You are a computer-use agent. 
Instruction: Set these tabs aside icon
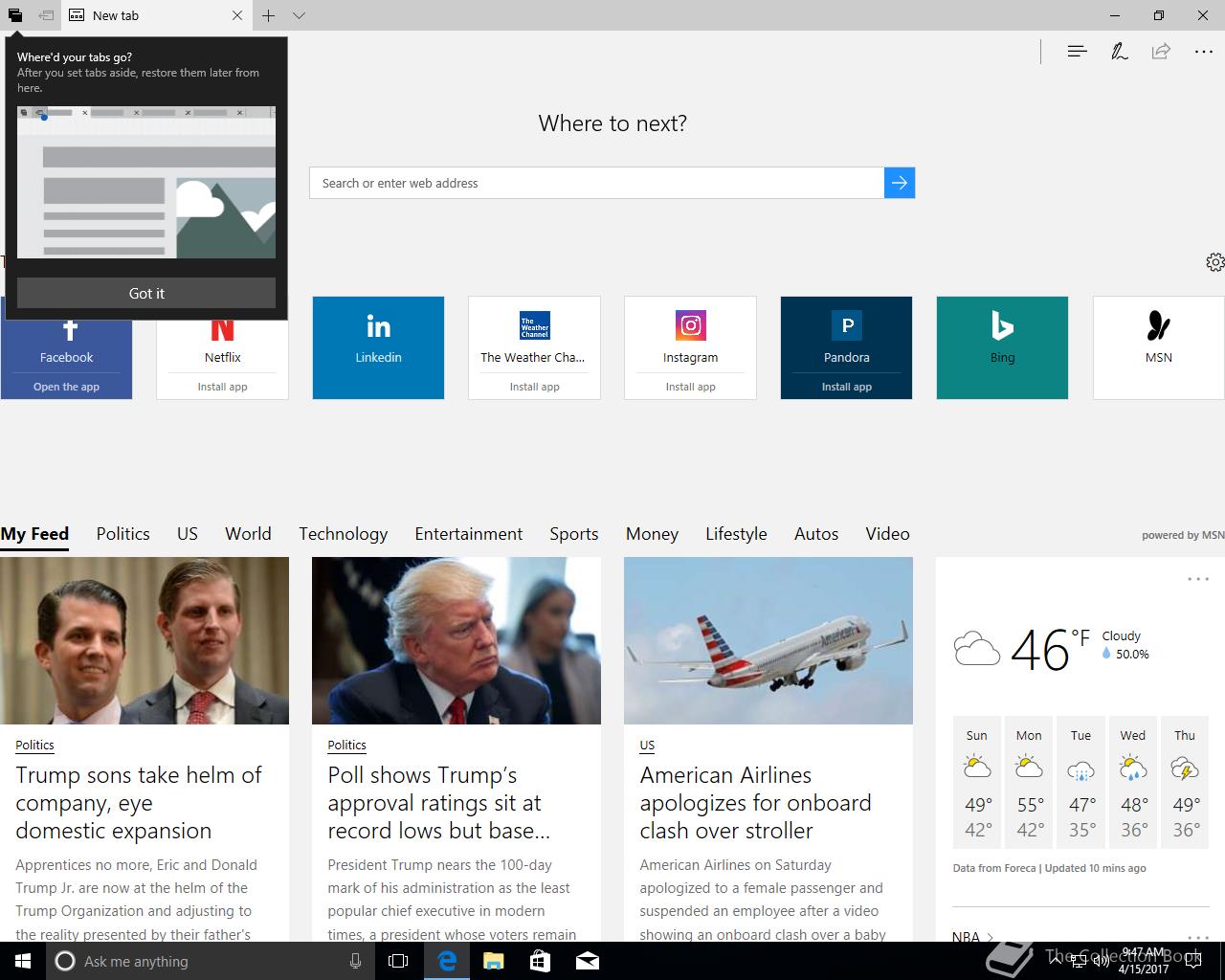[46, 15]
